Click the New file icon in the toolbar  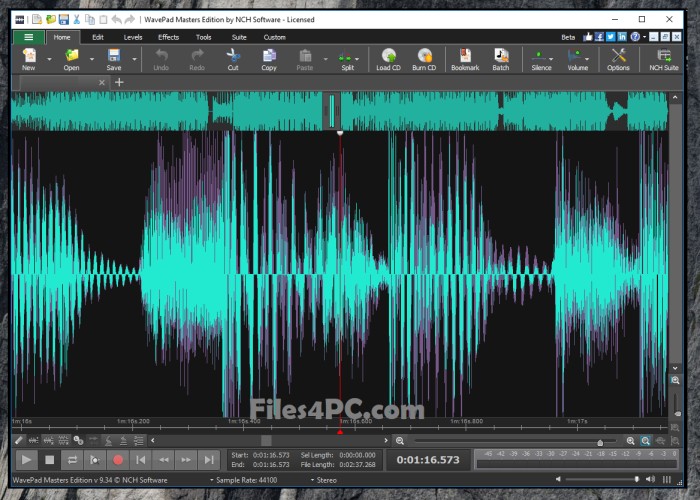(29, 56)
